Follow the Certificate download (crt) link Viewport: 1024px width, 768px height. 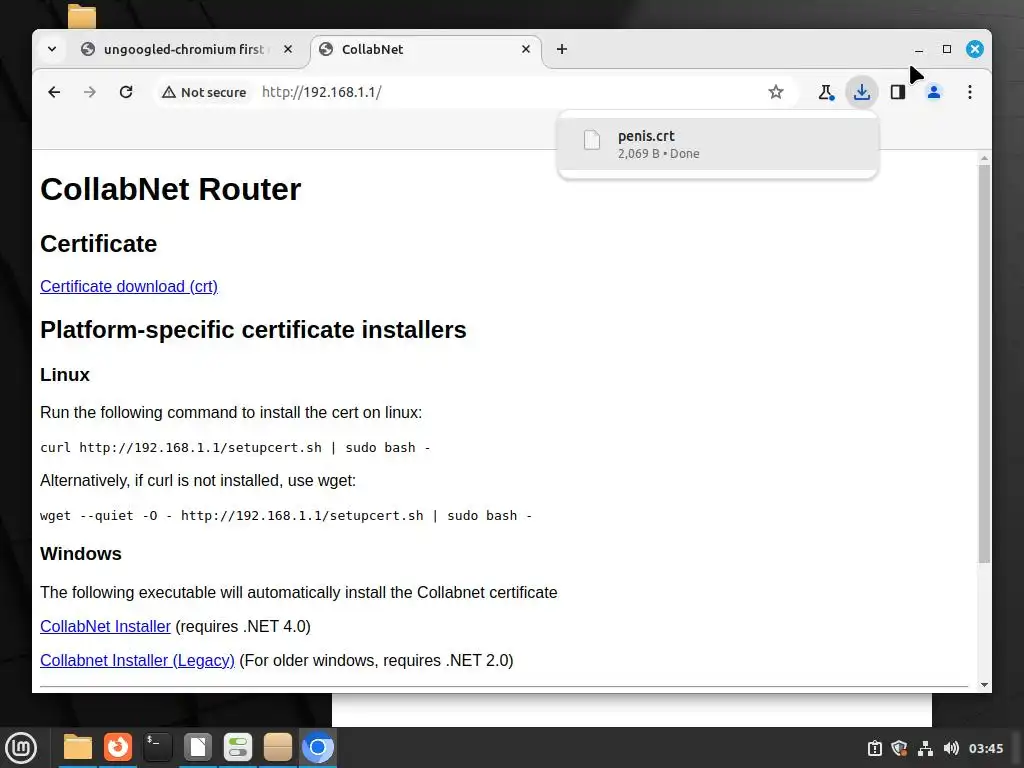tap(129, 286)
